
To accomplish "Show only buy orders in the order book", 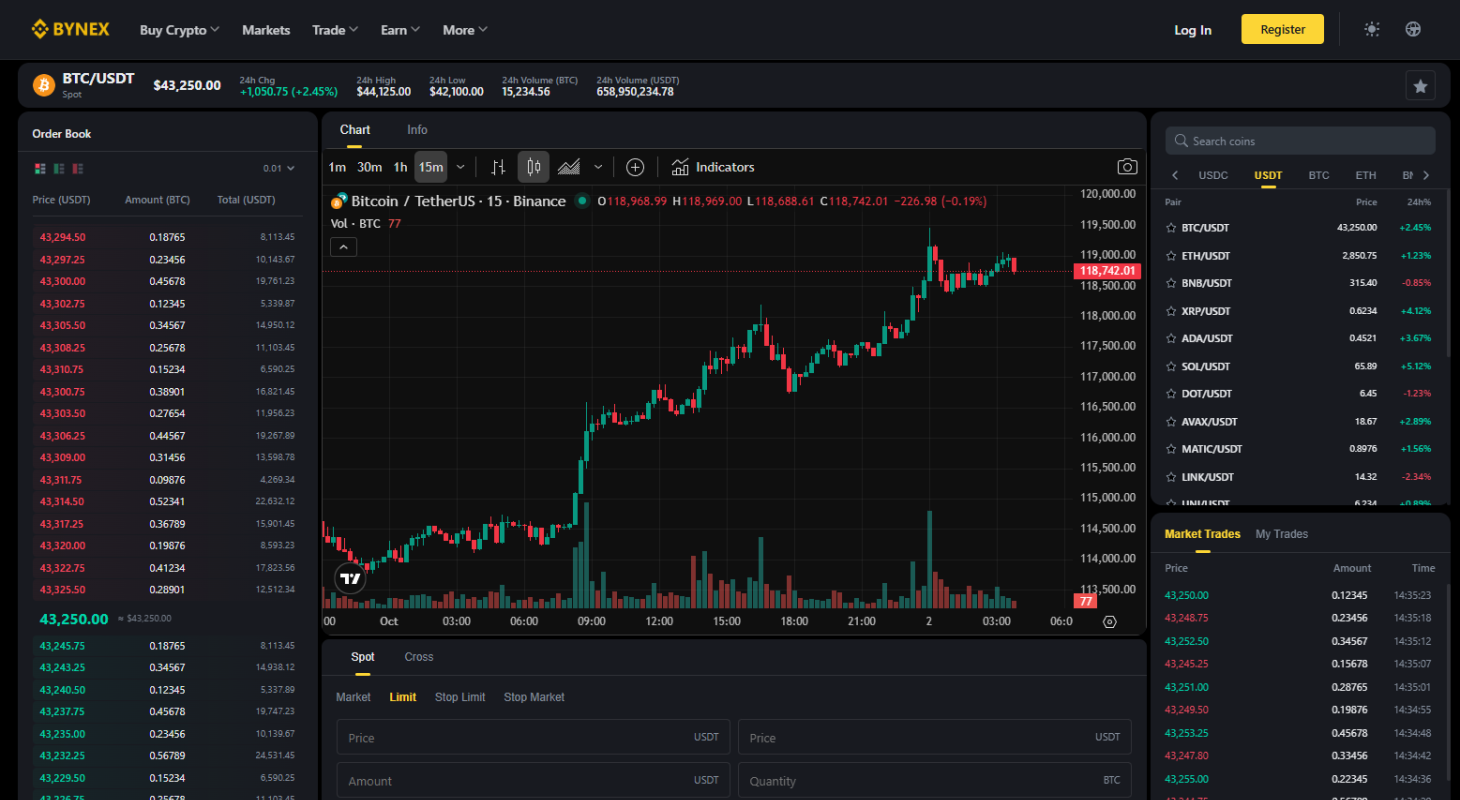I will coord(59,169).
